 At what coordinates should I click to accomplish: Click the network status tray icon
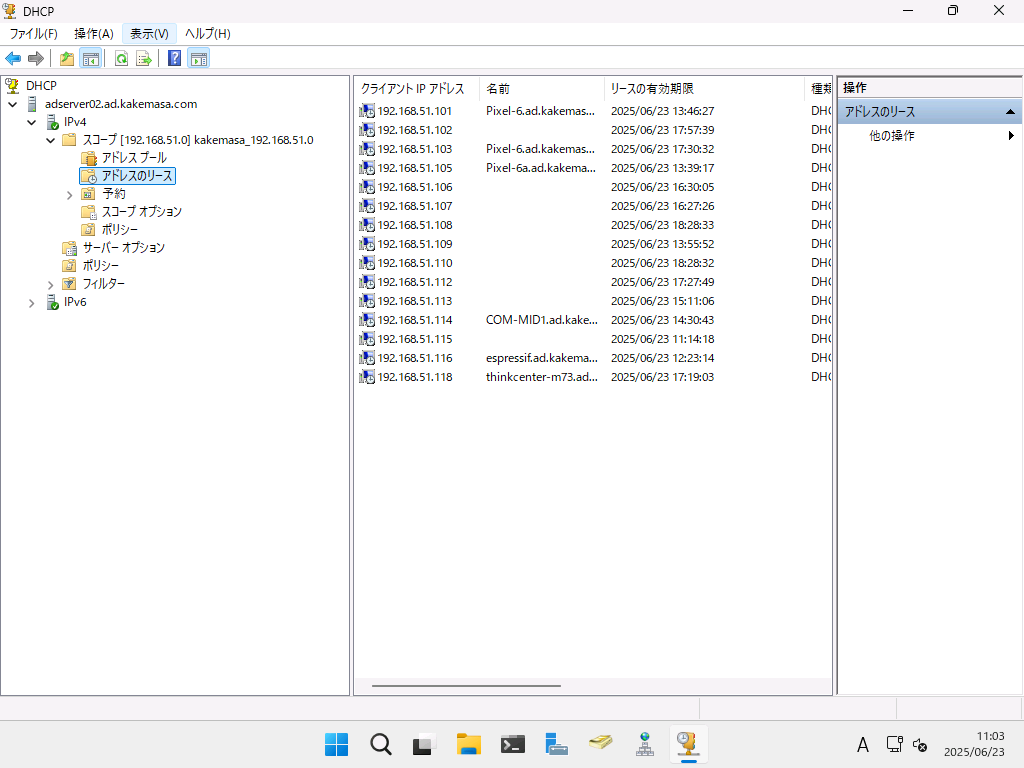point(895,744)
